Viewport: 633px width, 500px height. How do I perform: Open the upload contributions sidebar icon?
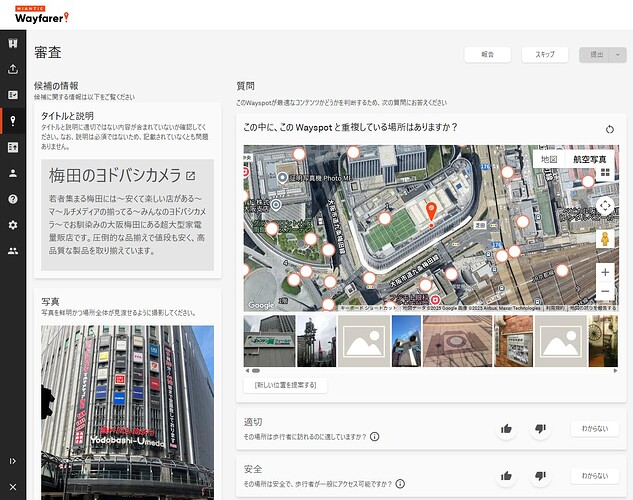tap(13, 69)
